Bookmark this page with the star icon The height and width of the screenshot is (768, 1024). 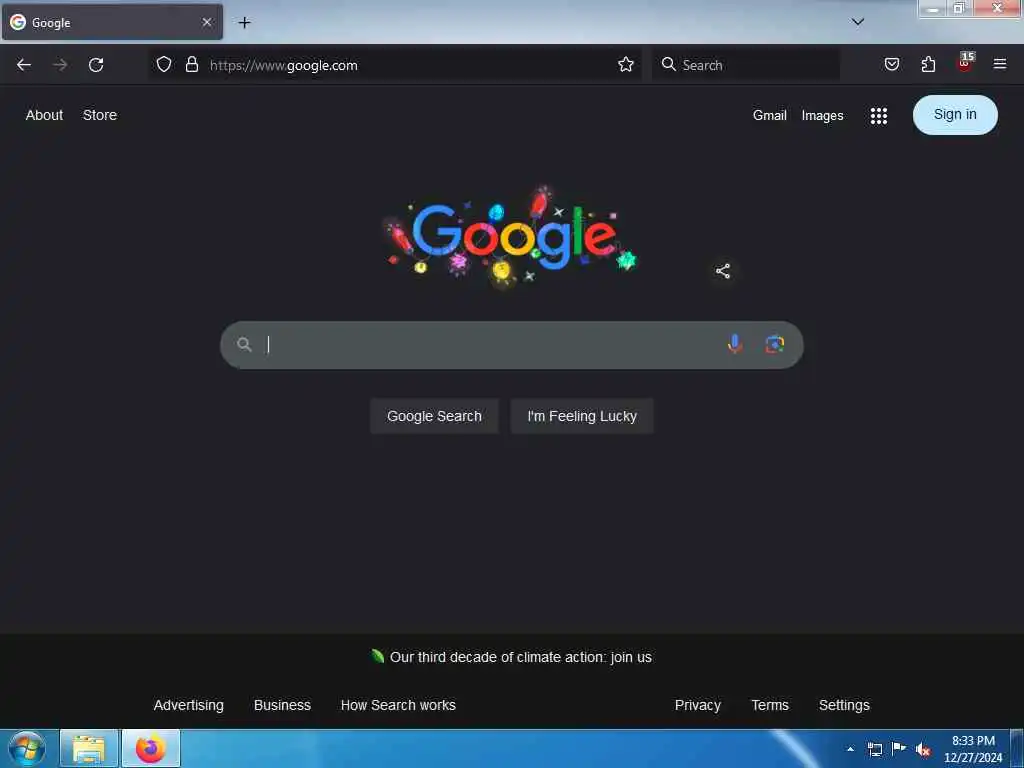click(626, 64)
